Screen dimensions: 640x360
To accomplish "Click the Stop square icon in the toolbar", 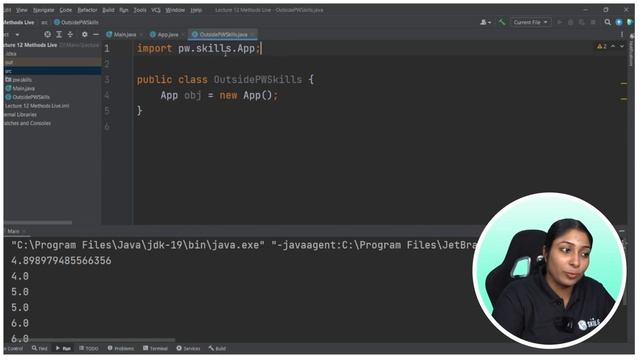I will [x=593, y=22].
